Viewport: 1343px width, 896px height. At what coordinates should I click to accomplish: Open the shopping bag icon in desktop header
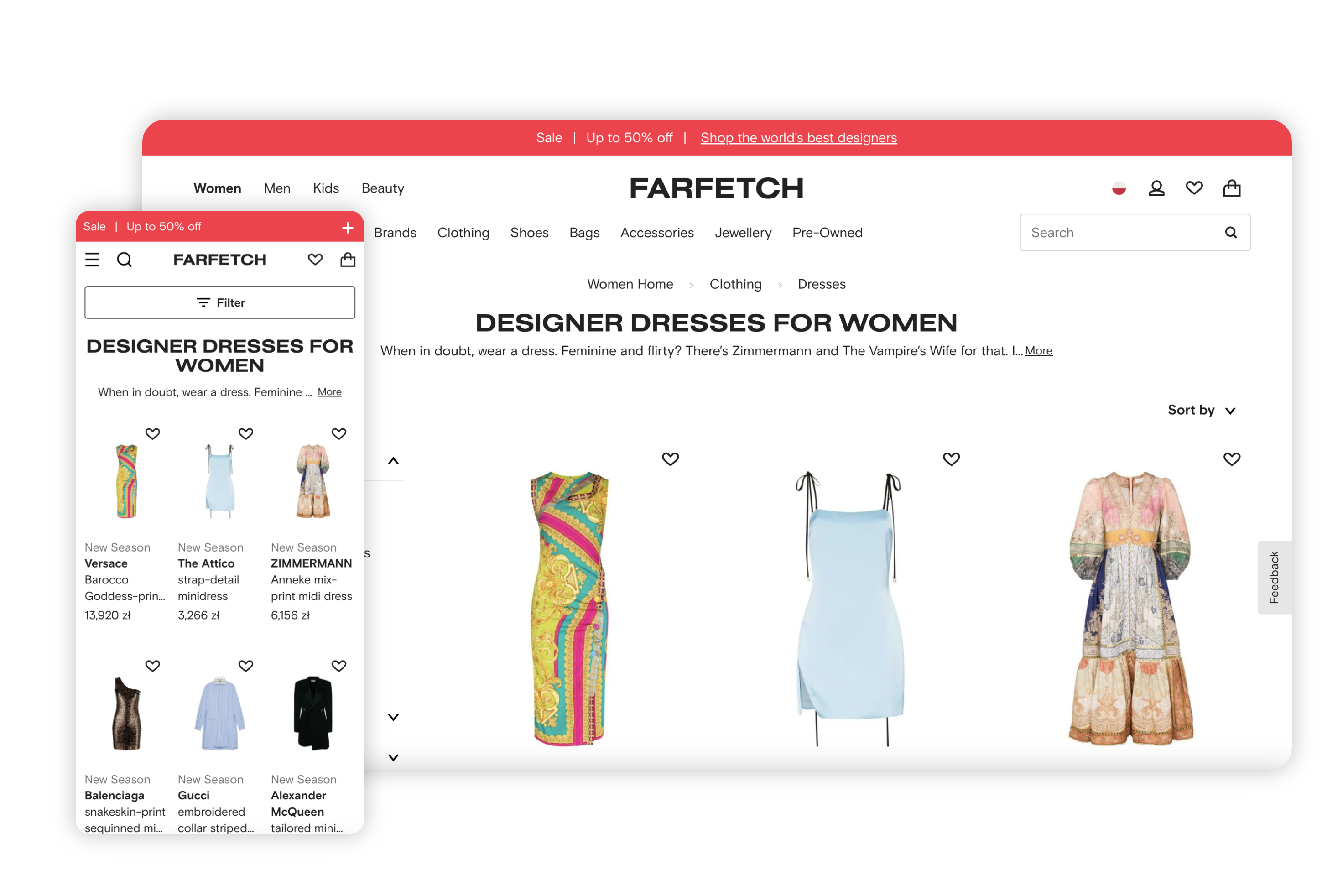tap(1232, 188)
